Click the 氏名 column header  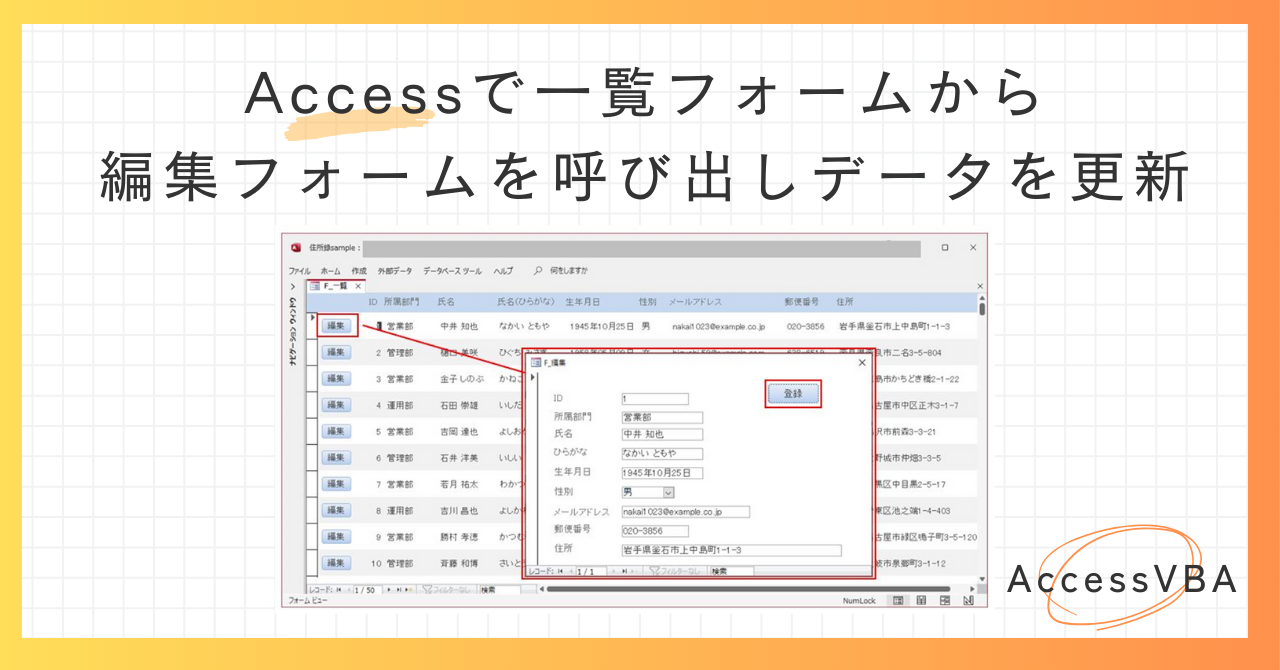(x=446, y=301)
